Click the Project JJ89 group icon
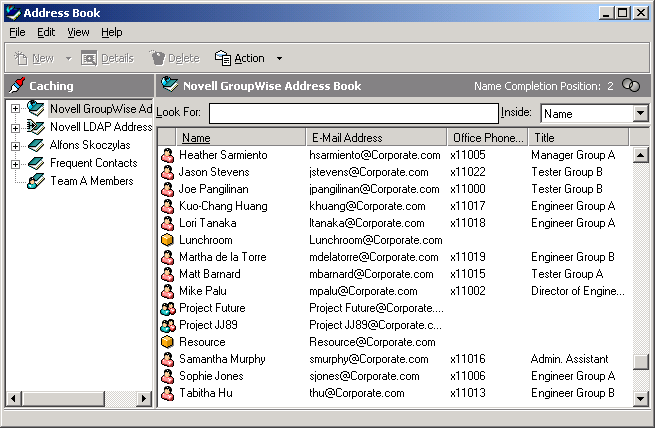The height and width of the screenshot is (428, 655). pyautogui.click(x=168, y=325)
